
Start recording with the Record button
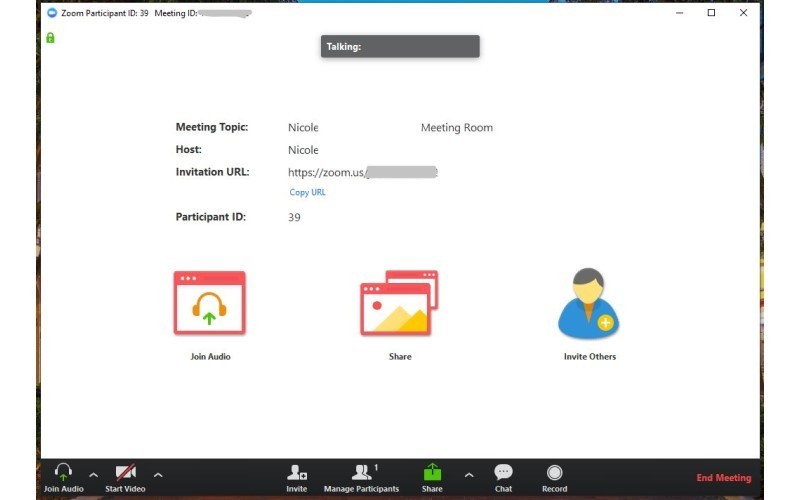(554, 478)
